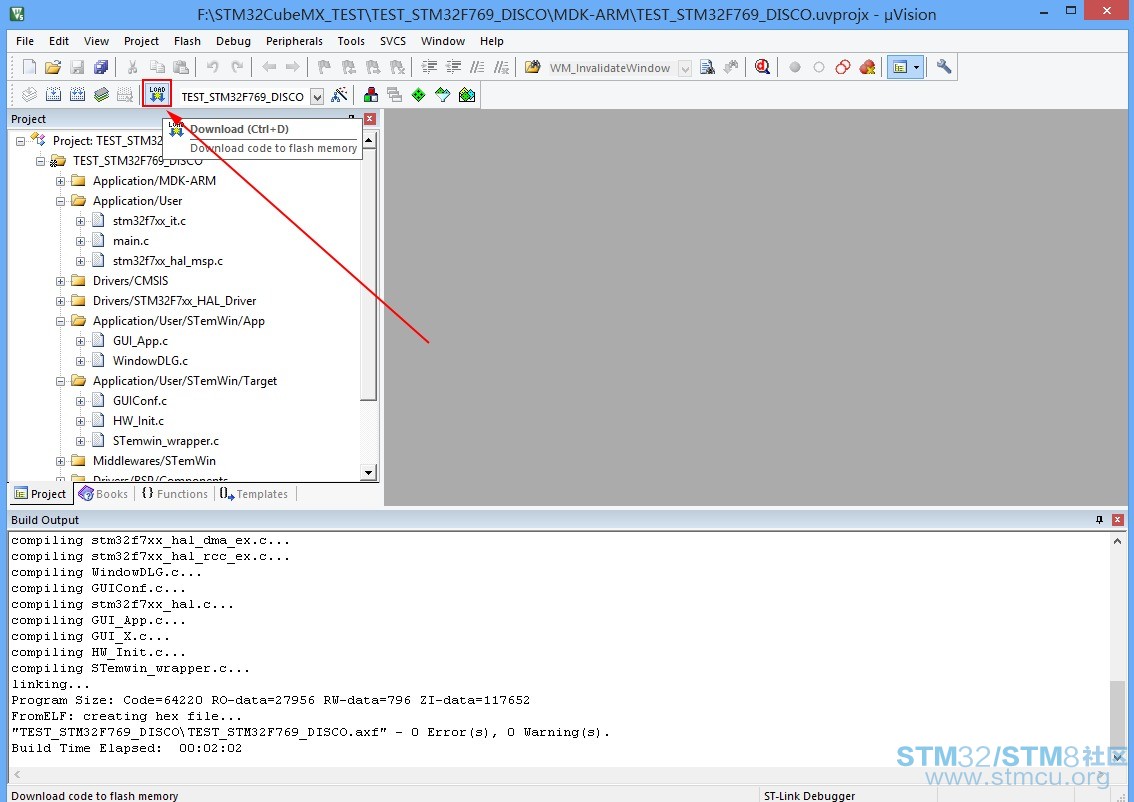Open the Flash menu
Image resolution: width=1134 pixels, height=802 pixels.
[187, 41]
